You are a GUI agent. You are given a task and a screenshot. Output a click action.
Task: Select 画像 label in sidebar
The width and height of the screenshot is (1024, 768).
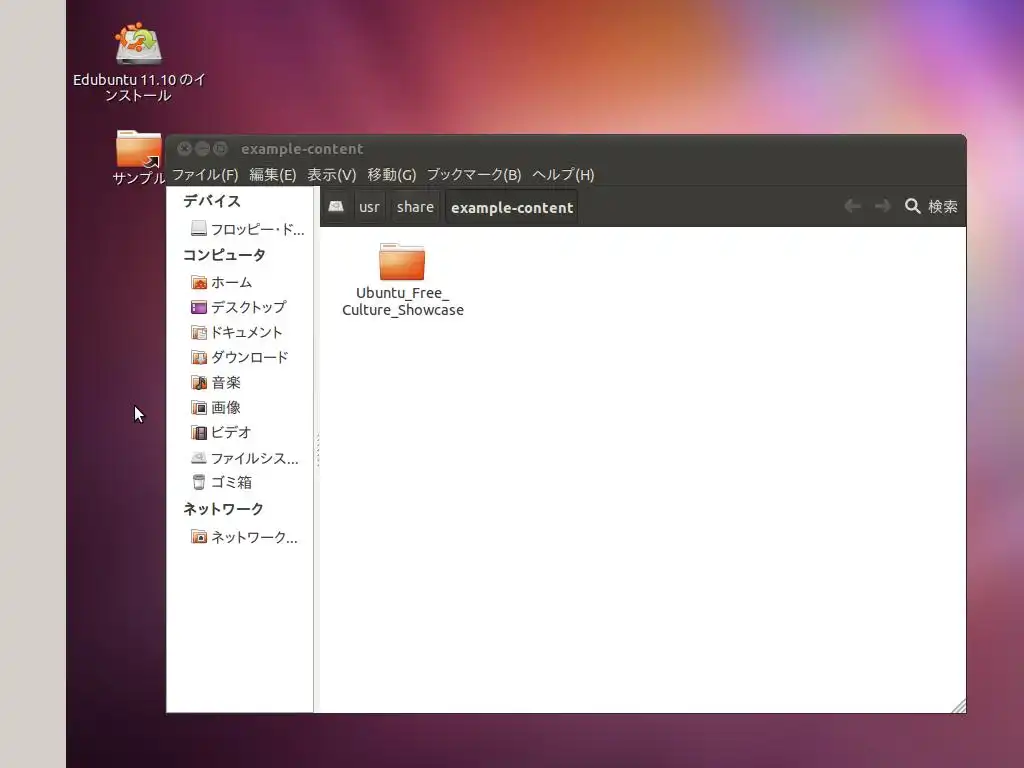(226, 408)
